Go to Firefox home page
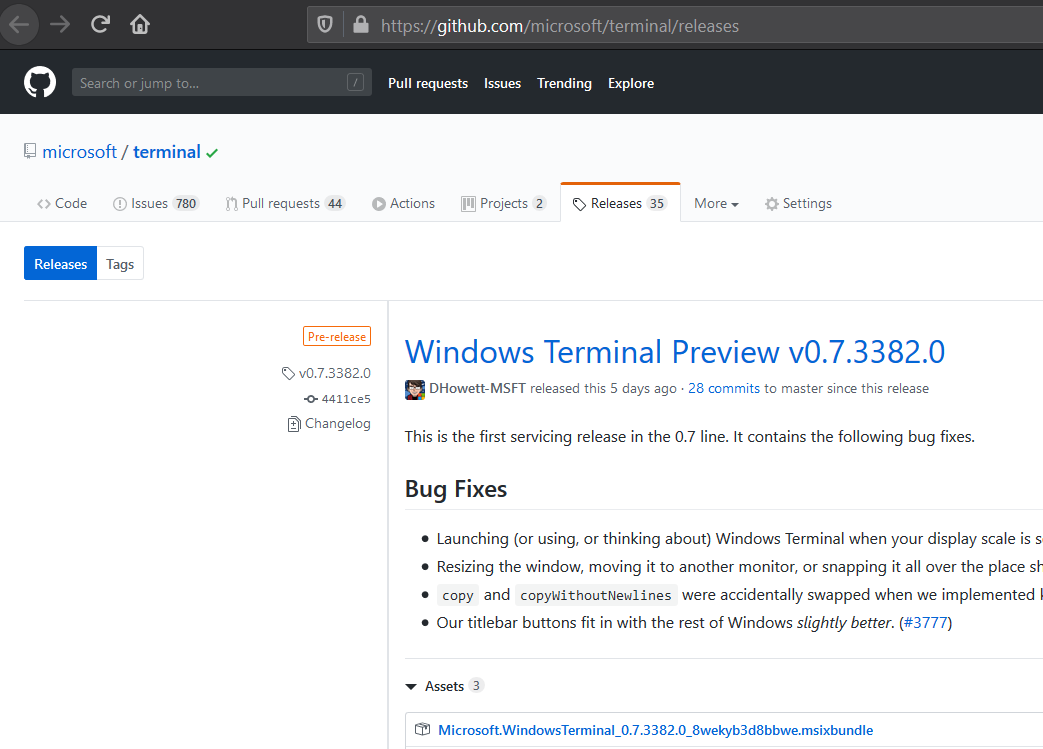The height and width of the screenshot is (749, 1043). point(139,24)
